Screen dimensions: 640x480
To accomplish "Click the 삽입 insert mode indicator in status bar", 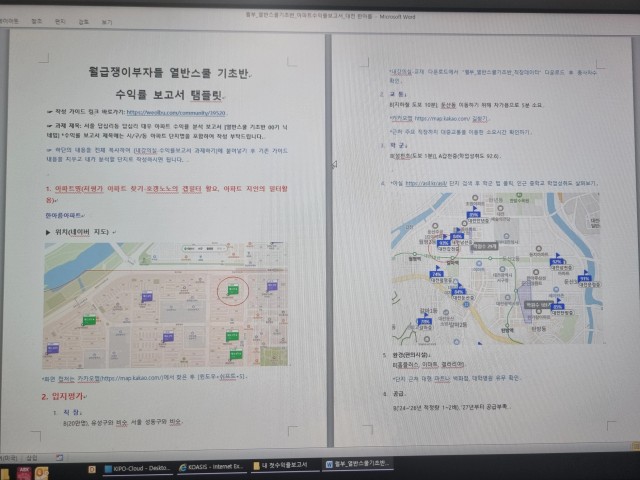I will (x=32, y=458).
